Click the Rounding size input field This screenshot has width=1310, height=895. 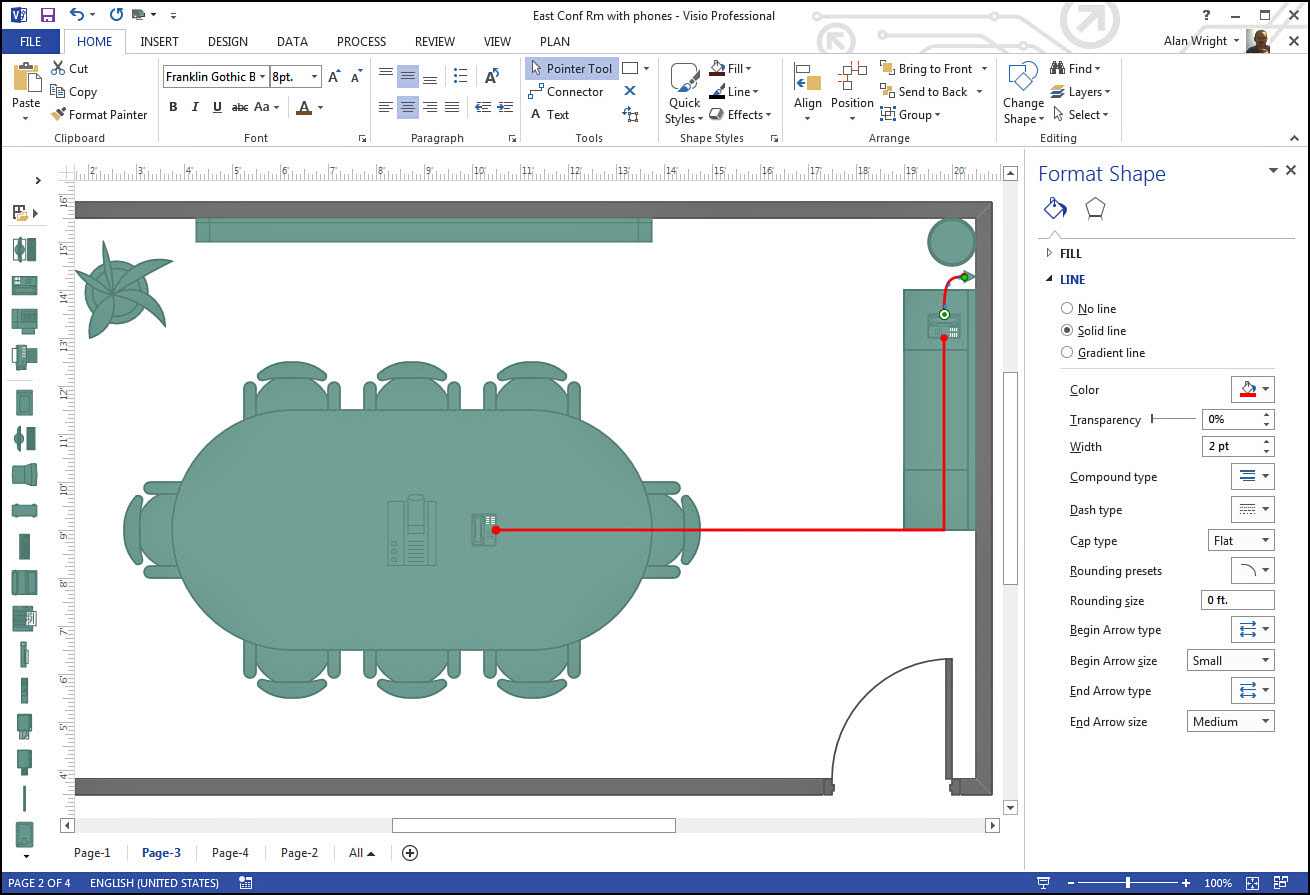[1238, 600]
